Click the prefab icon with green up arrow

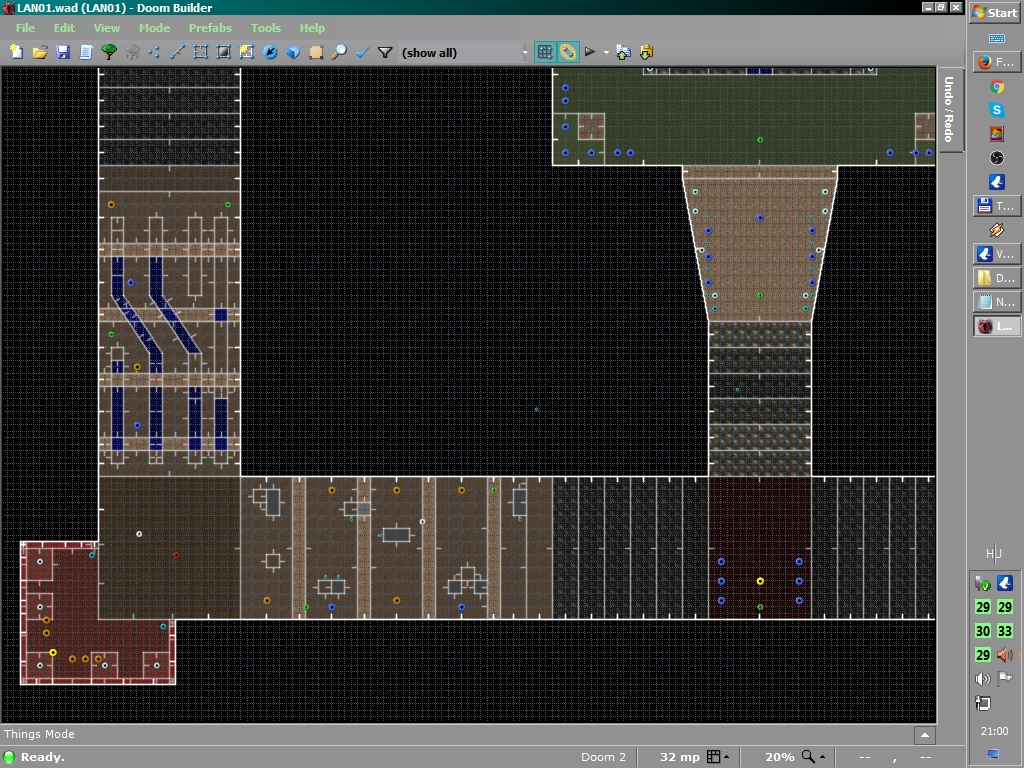[624, 52]
